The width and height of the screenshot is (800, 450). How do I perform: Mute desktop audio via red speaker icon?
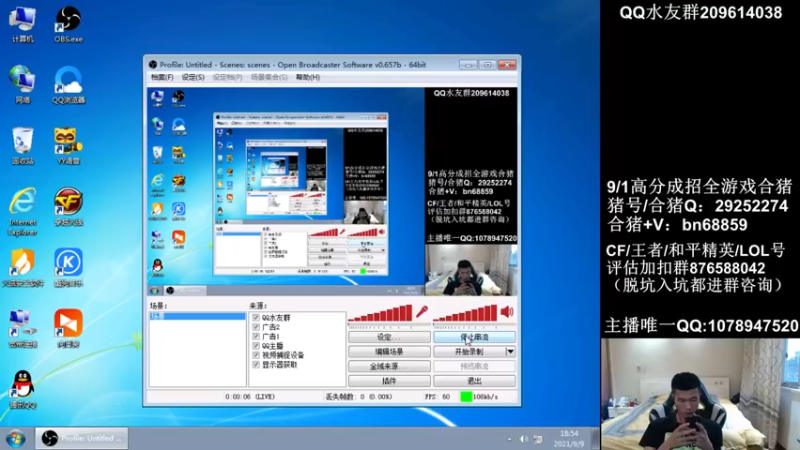point(507,312)
